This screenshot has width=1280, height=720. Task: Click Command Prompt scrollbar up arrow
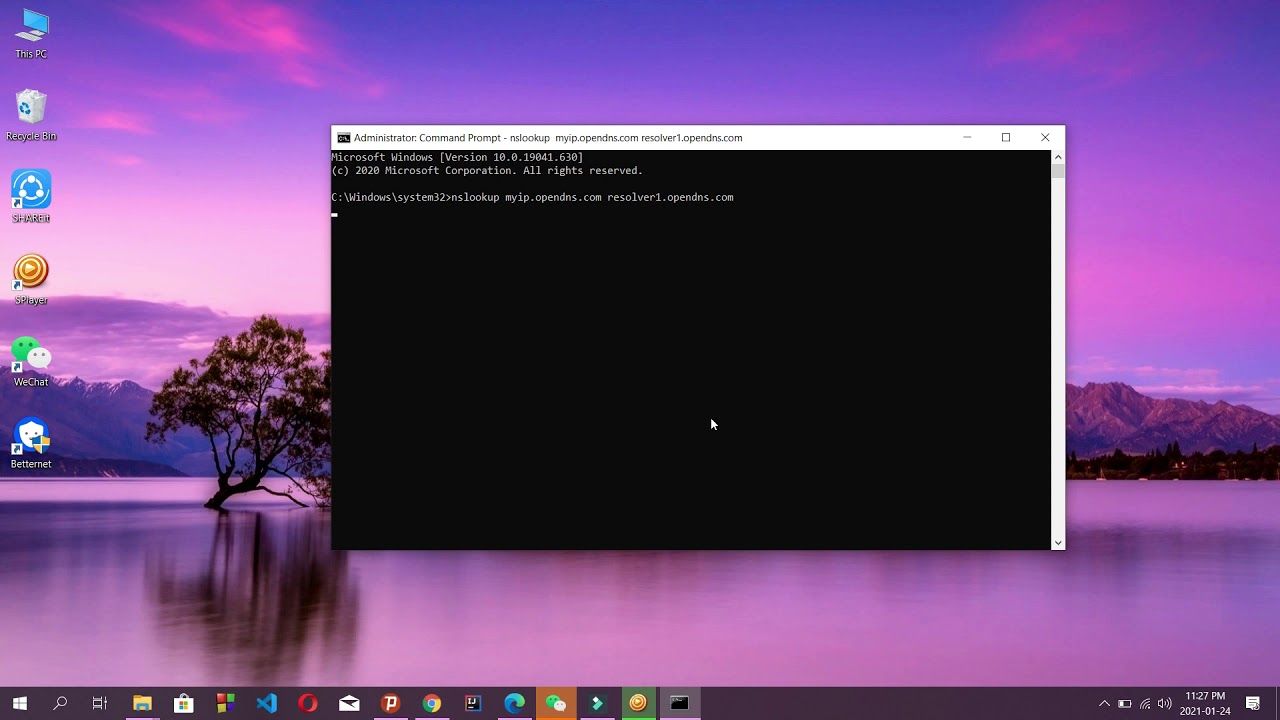[x=1058, y=157]
